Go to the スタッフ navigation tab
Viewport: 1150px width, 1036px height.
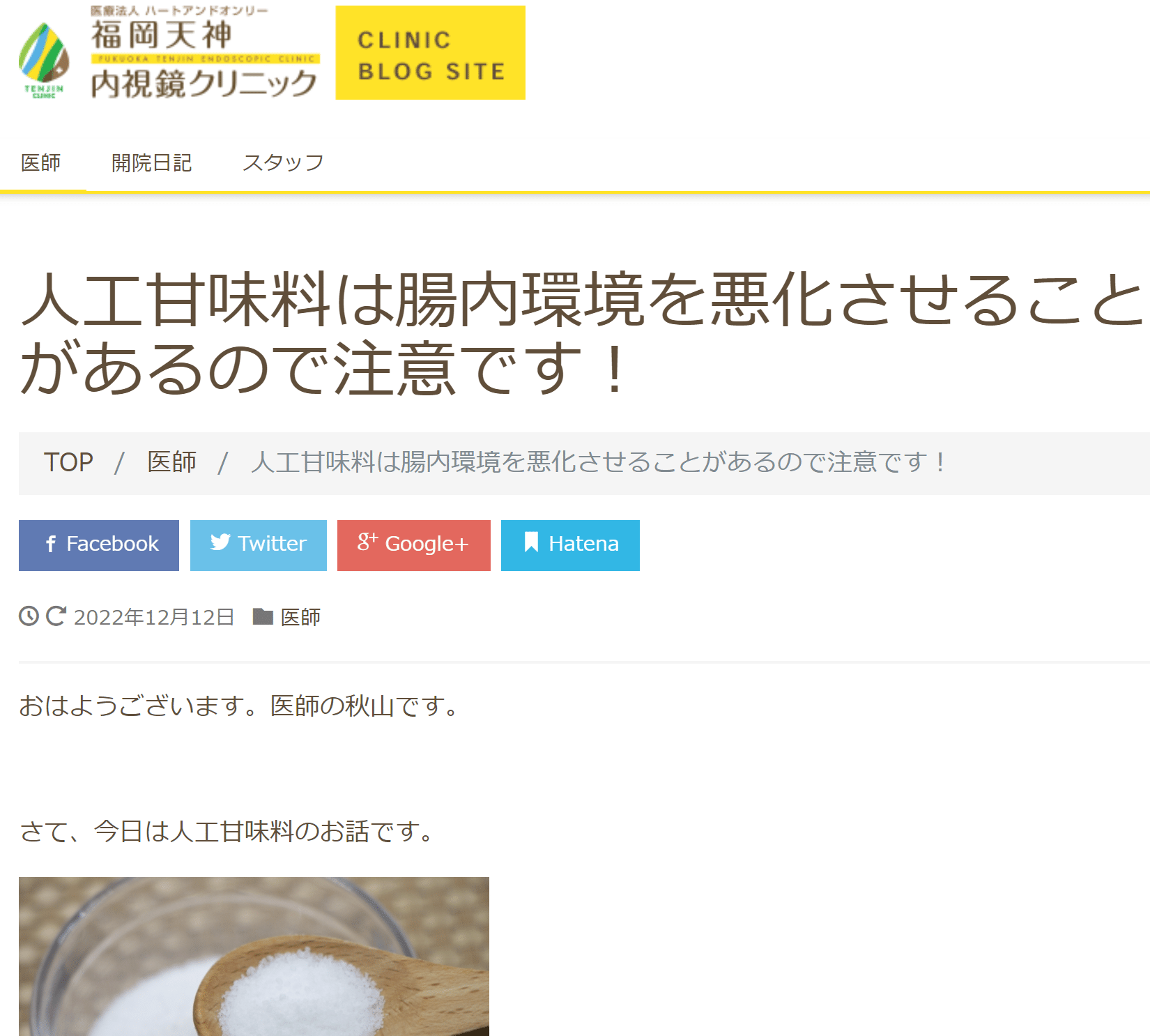click(x=283, y=163)
